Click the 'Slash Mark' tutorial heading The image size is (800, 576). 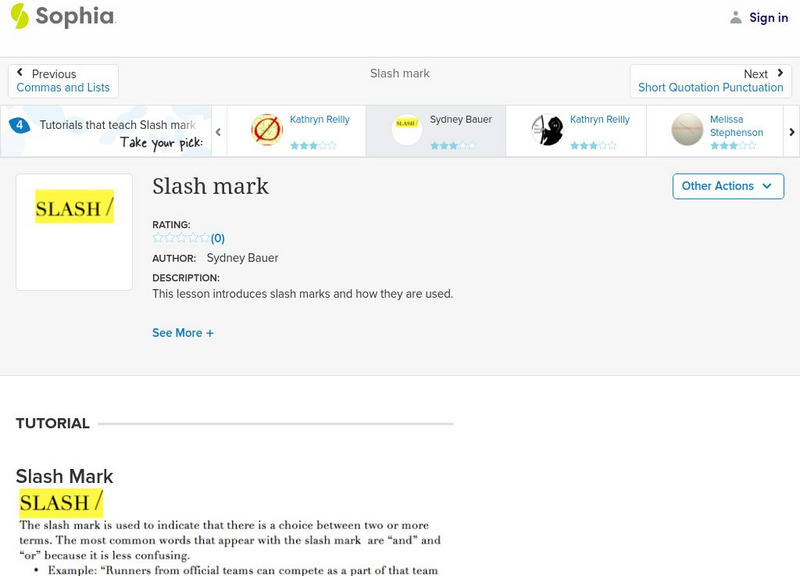64,476
